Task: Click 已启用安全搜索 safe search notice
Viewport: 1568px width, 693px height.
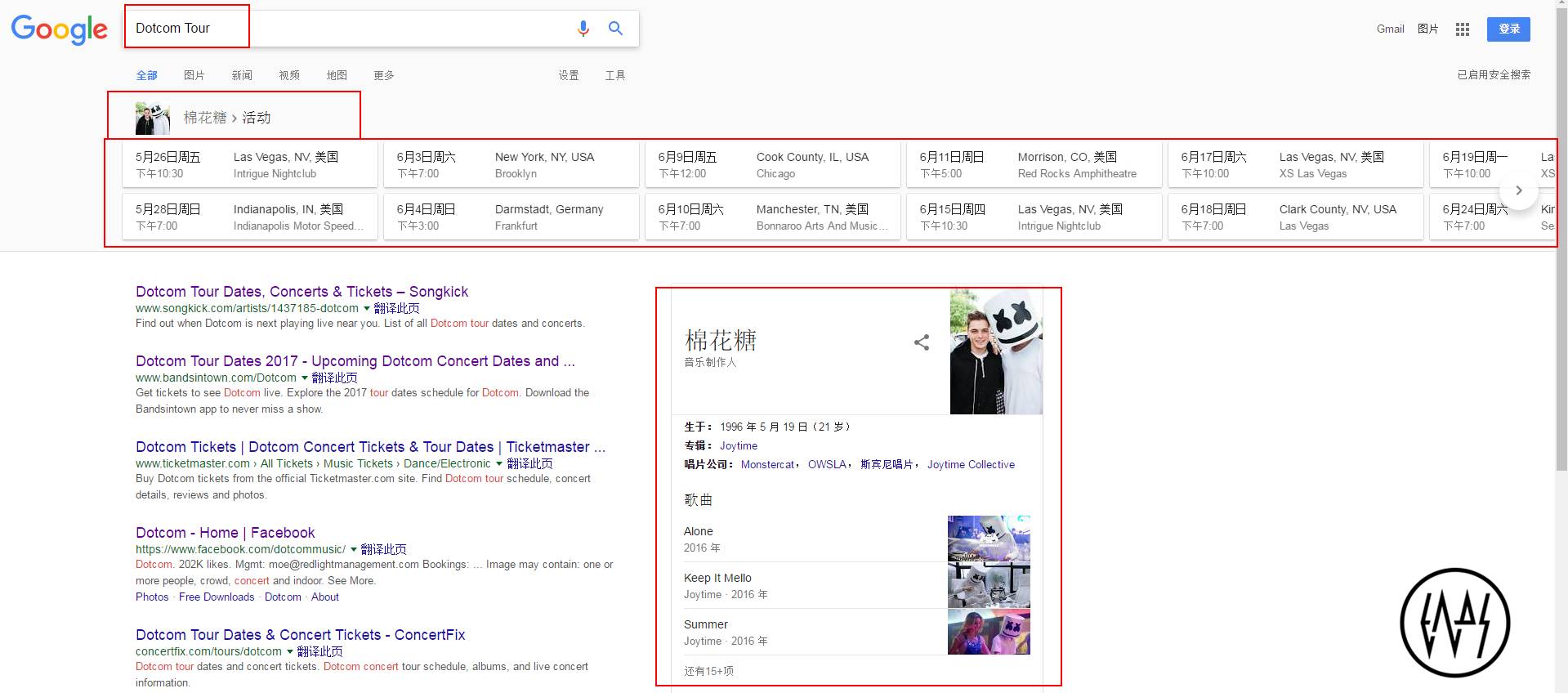Action: (1494, 74)
